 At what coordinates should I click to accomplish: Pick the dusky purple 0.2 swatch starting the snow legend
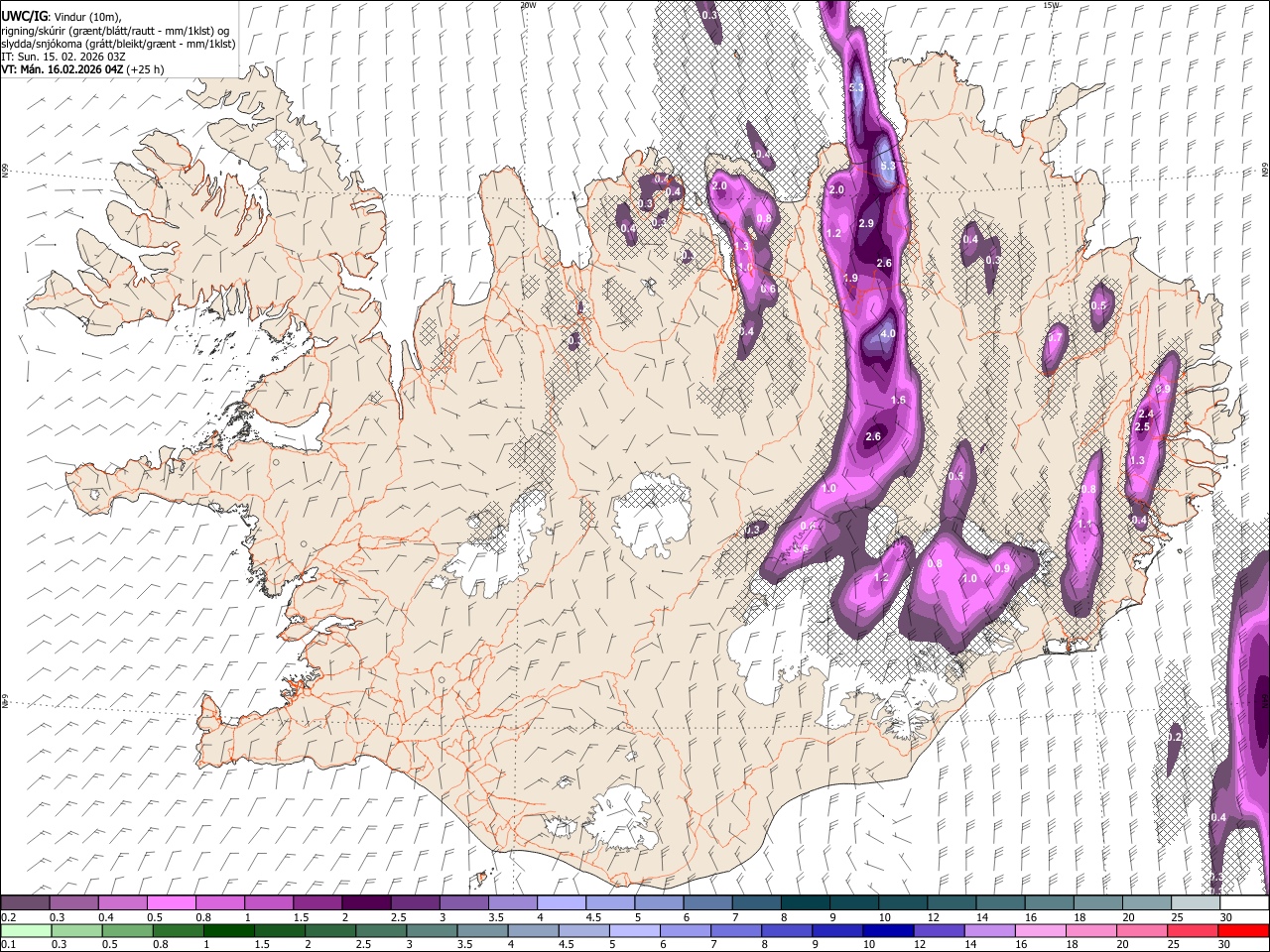(x=26, y=902)
